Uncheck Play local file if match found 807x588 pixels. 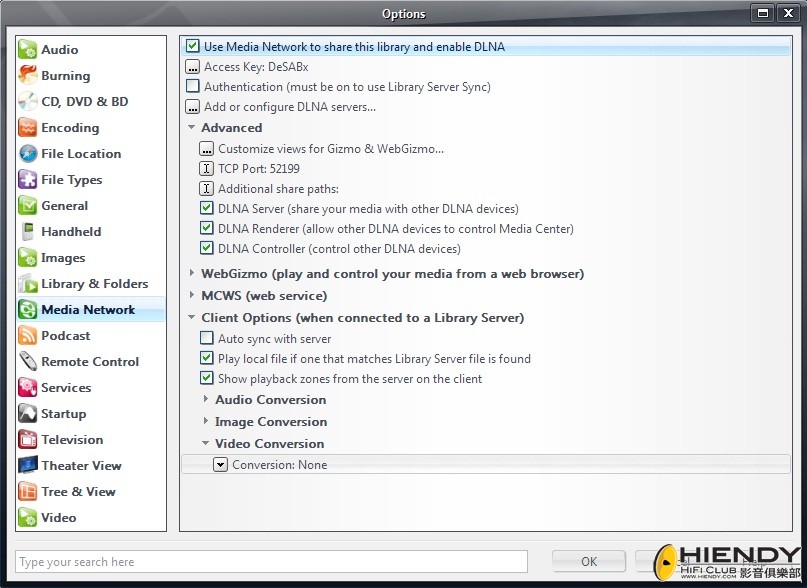206,358
